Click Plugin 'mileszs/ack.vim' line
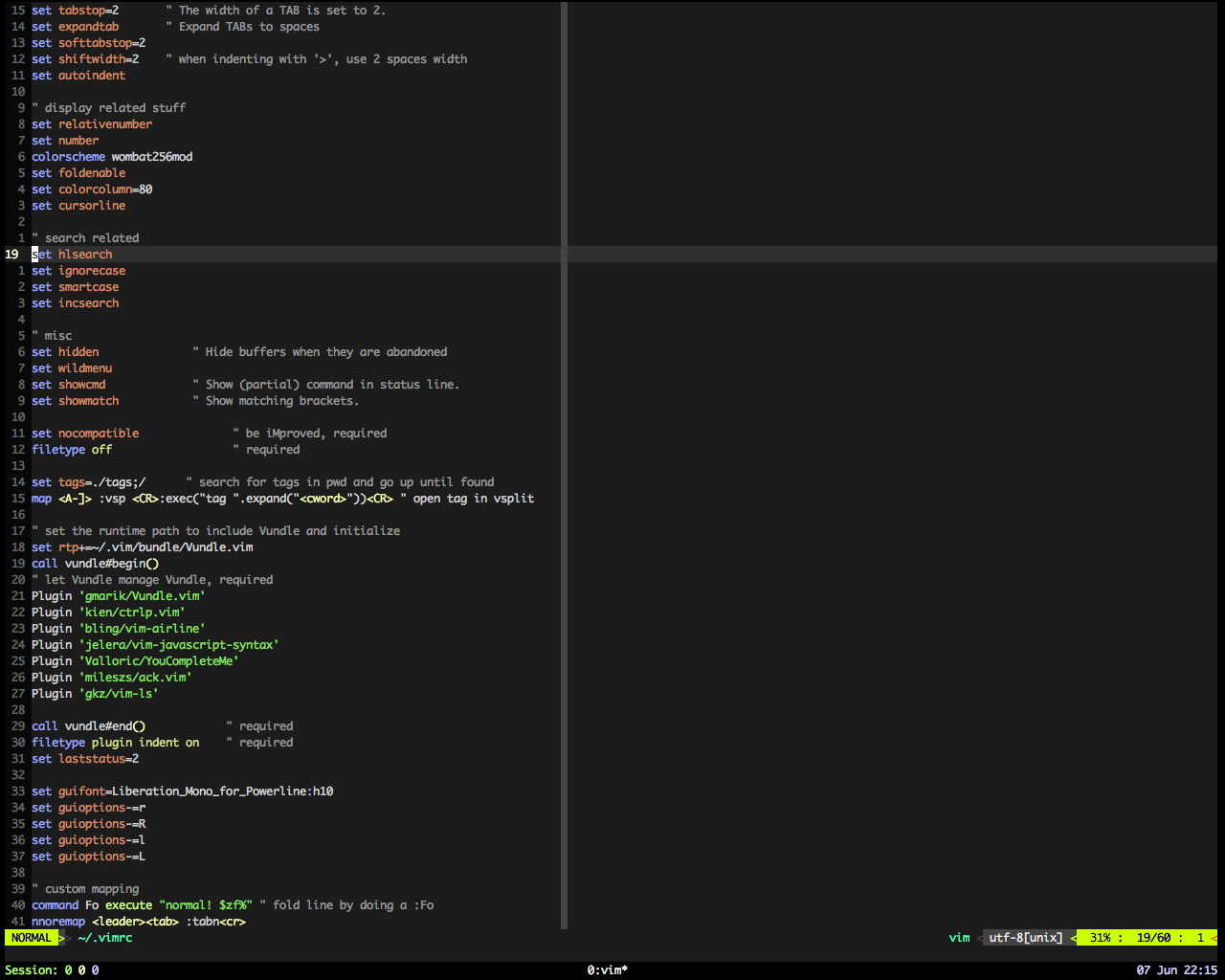The image size is (1225, 980). tap(112, 678)
